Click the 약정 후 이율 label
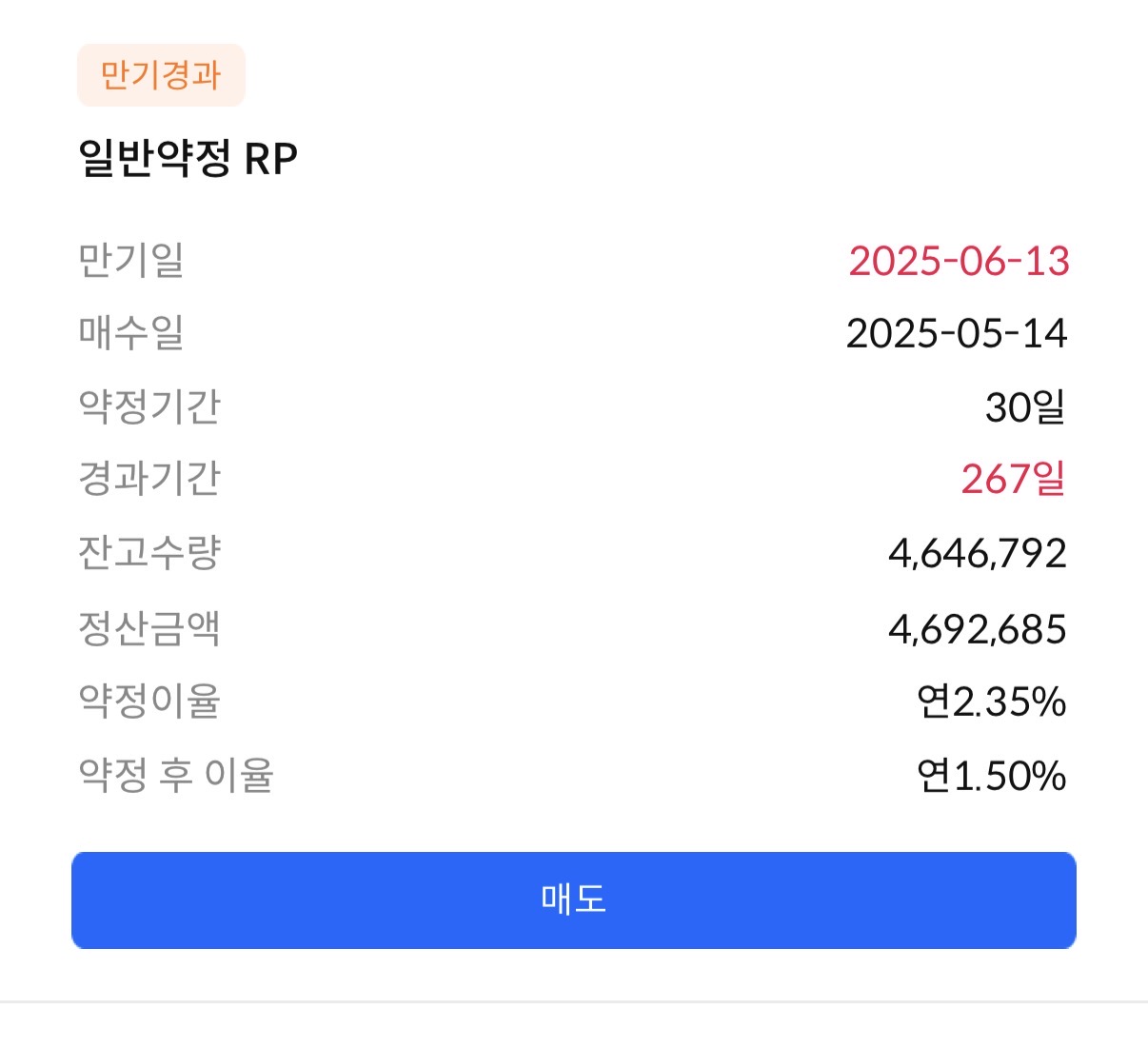Screen dimensions: 1148x1048 [176, 775]
